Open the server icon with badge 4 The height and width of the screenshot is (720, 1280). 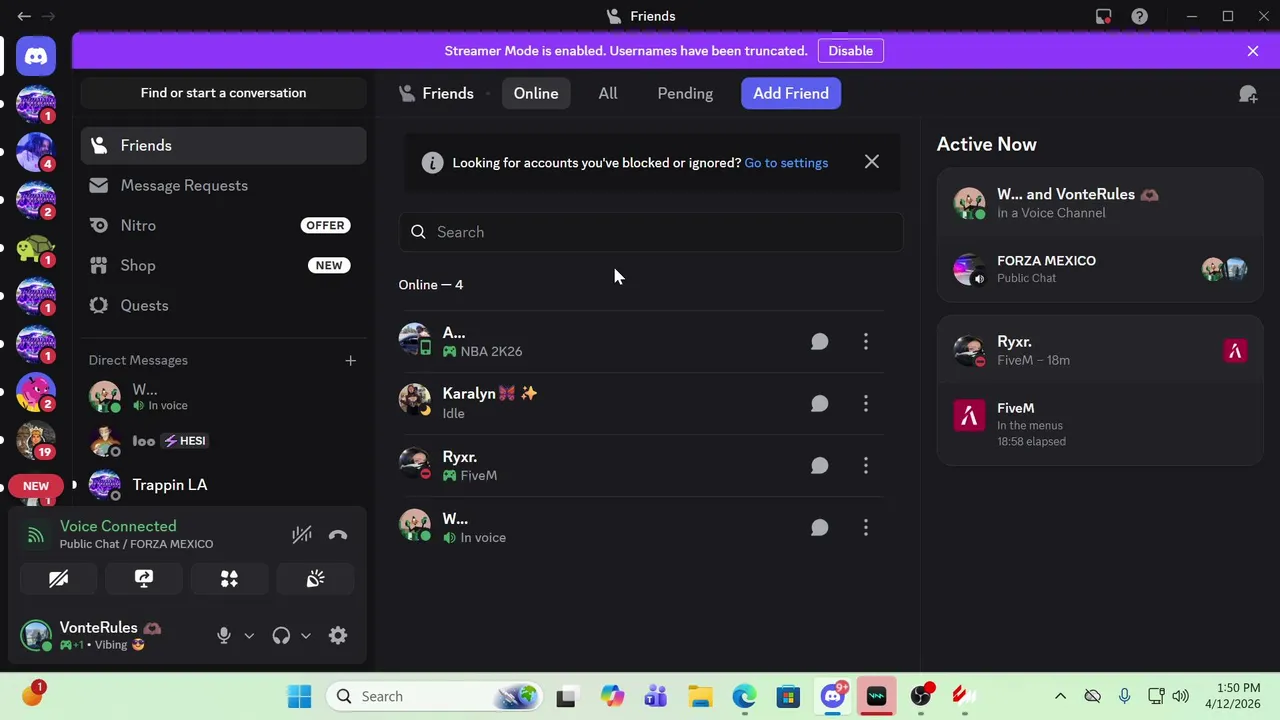36,152
